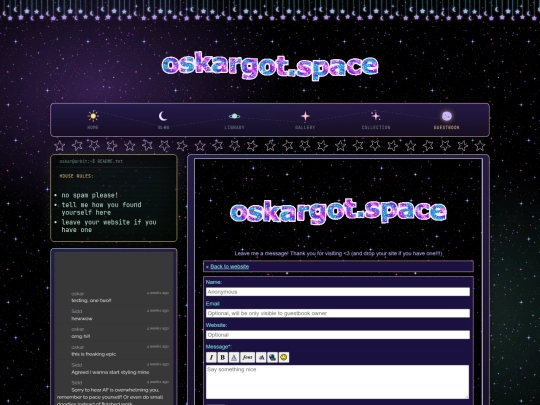Follow the Back to website link
The height and width of the screenshot is (405, 540).
pos(229,267)
